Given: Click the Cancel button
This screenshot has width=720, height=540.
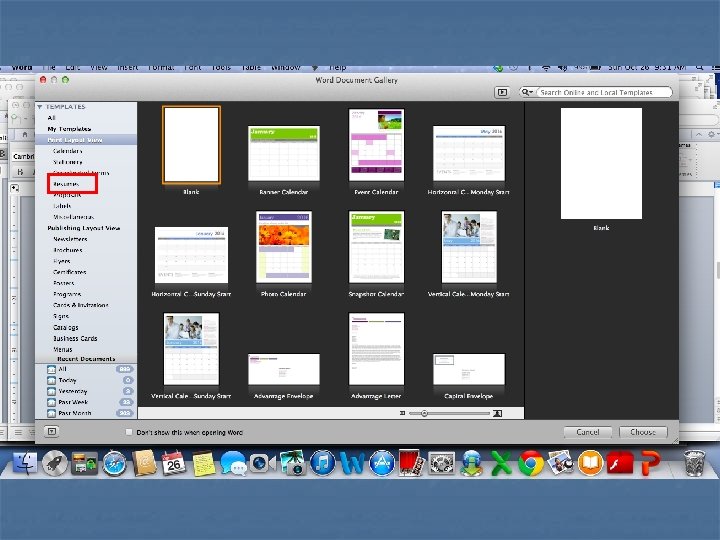Looking at the screenshot, I should point(588,432).
